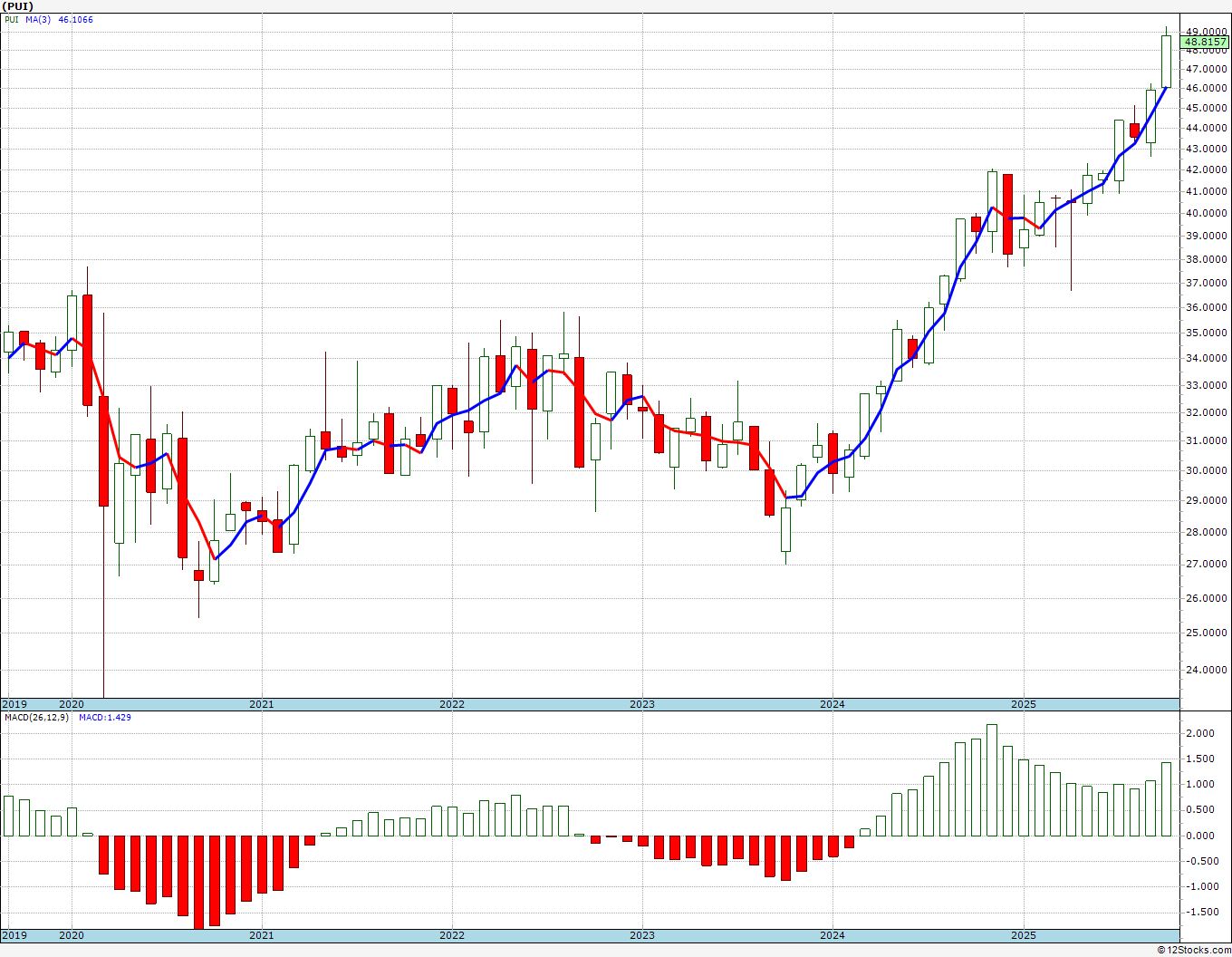1232x957 pixels.
Task: Click 2025 on the MACD panel time axis
Action: (x=1023, y=935)
